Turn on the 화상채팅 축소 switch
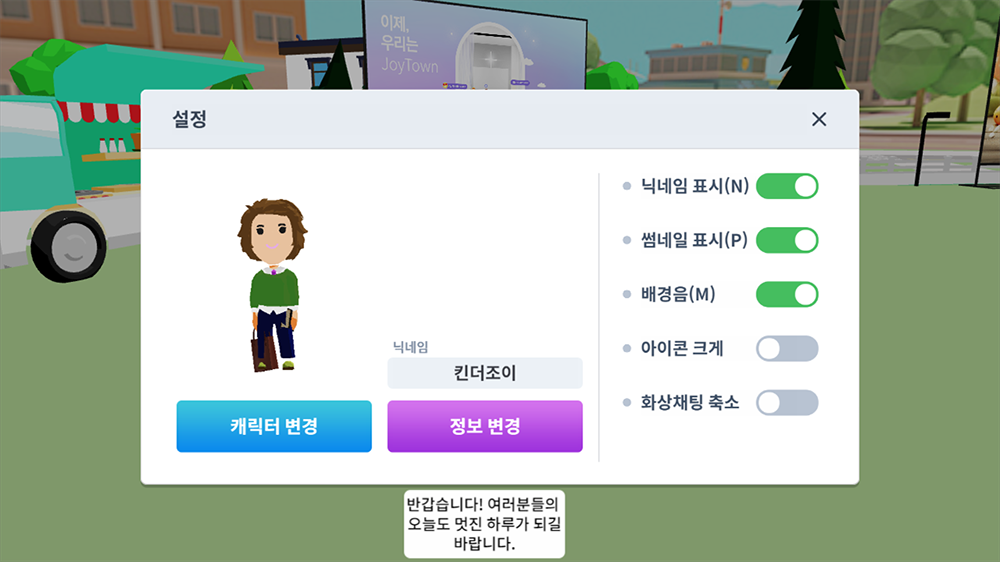 pyautogui.click(x=787, y=403)
